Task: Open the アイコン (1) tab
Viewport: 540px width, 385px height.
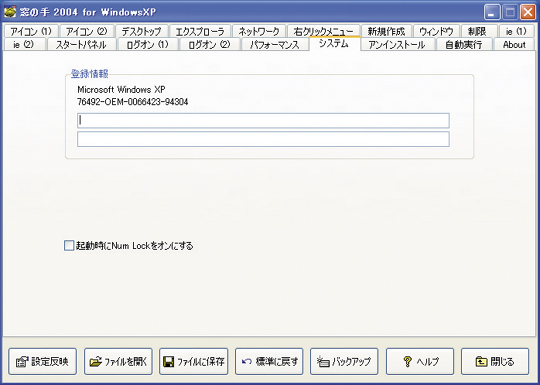Action: click(x=31, y=31)
